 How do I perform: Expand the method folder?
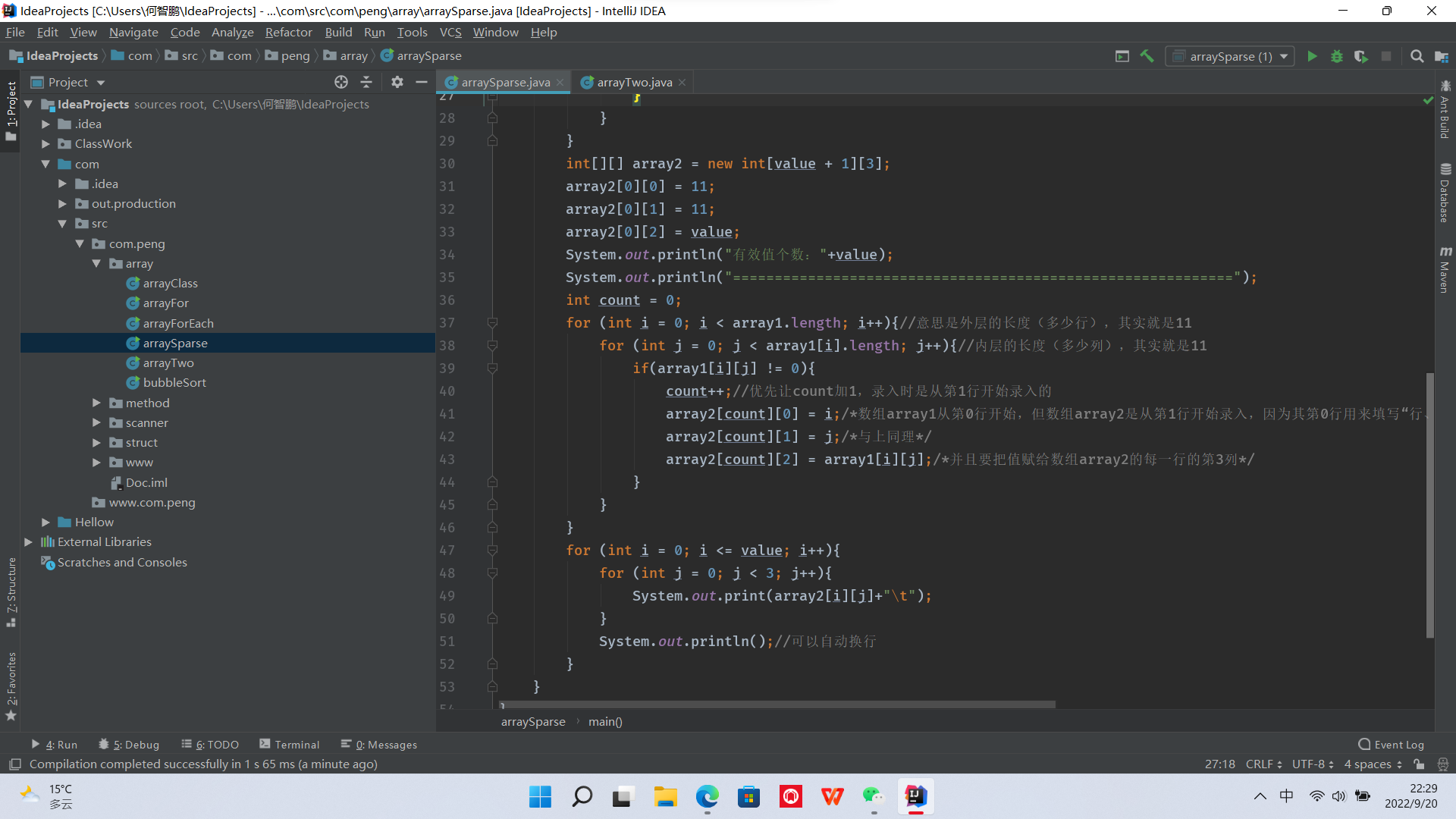[96, 403]
